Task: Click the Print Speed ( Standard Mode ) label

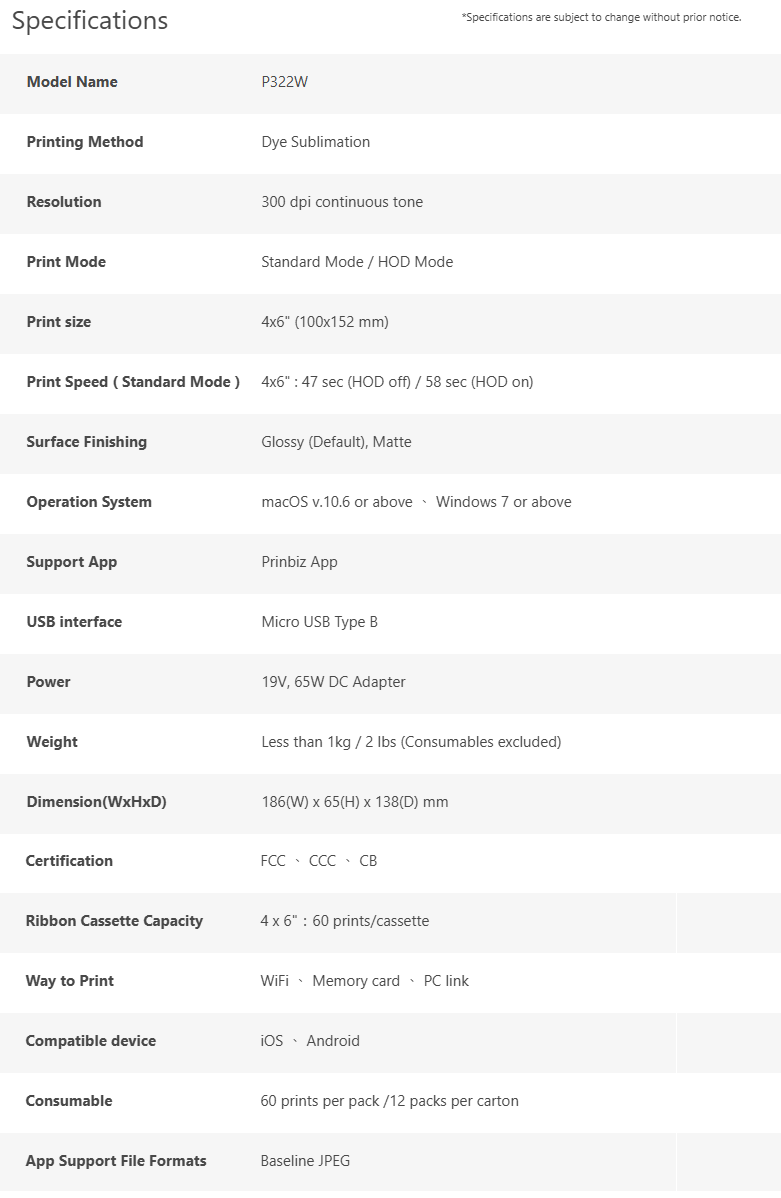Action: 133,382
